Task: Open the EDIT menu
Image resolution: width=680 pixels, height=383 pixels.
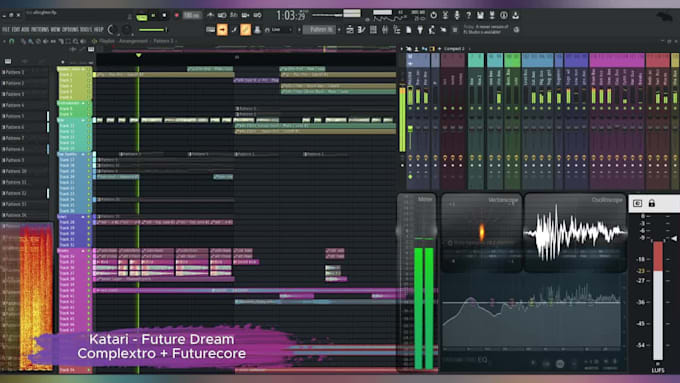Action: [15, 29]
